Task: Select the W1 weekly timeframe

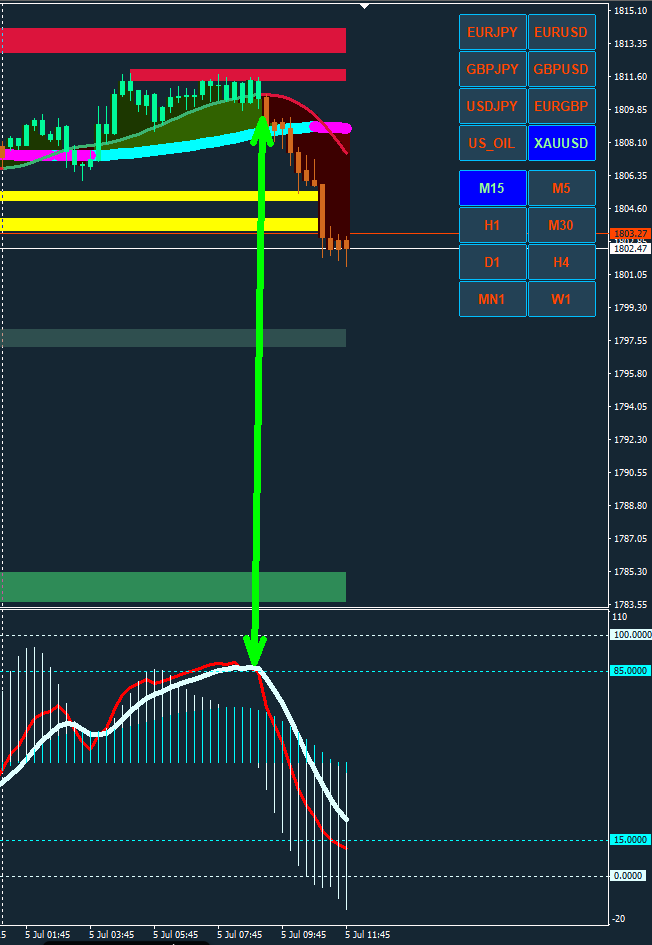Action: pos(562,299)
